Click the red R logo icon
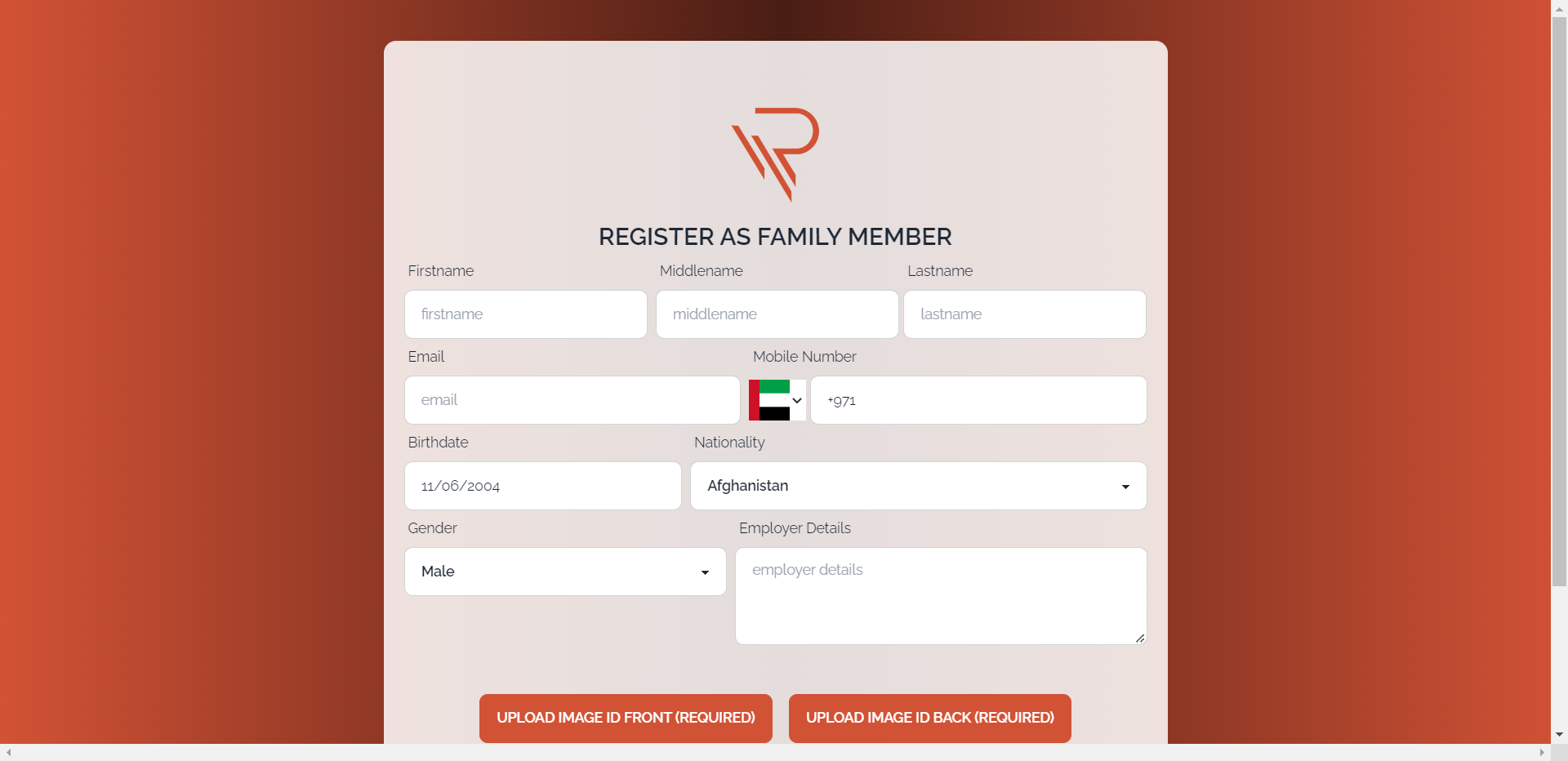Screen dimensions: 1568x761 [775, 154]
